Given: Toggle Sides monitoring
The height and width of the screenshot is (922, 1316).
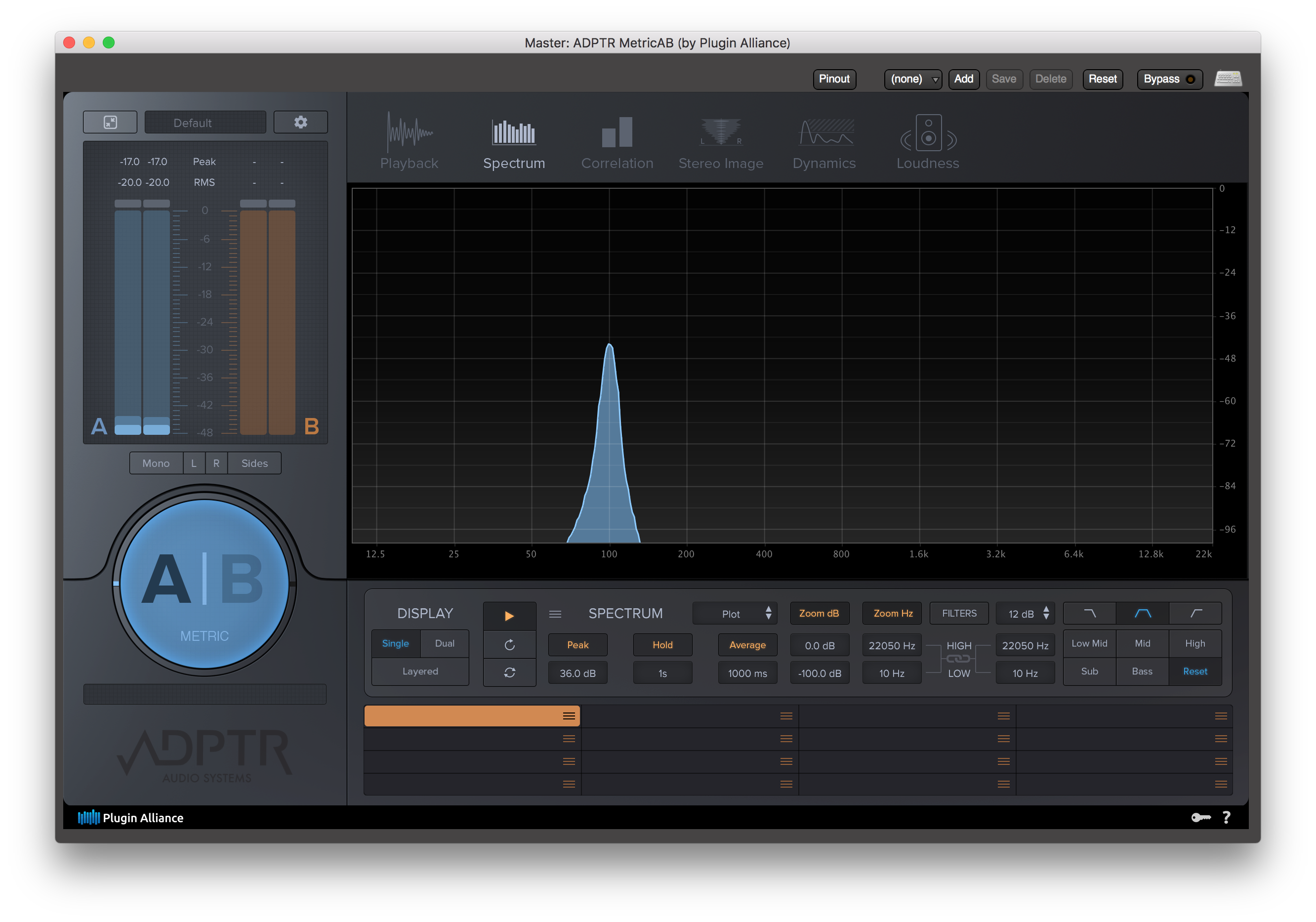Looking at the screenshot, I should click(254, 463).
